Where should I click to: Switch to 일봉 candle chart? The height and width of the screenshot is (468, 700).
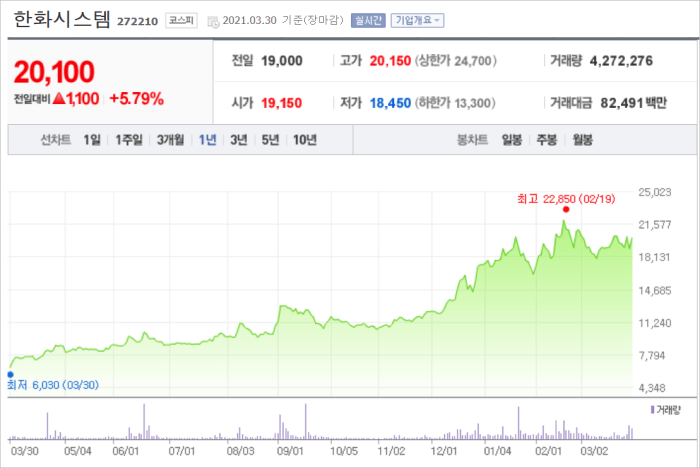click(x=512, y=140)
